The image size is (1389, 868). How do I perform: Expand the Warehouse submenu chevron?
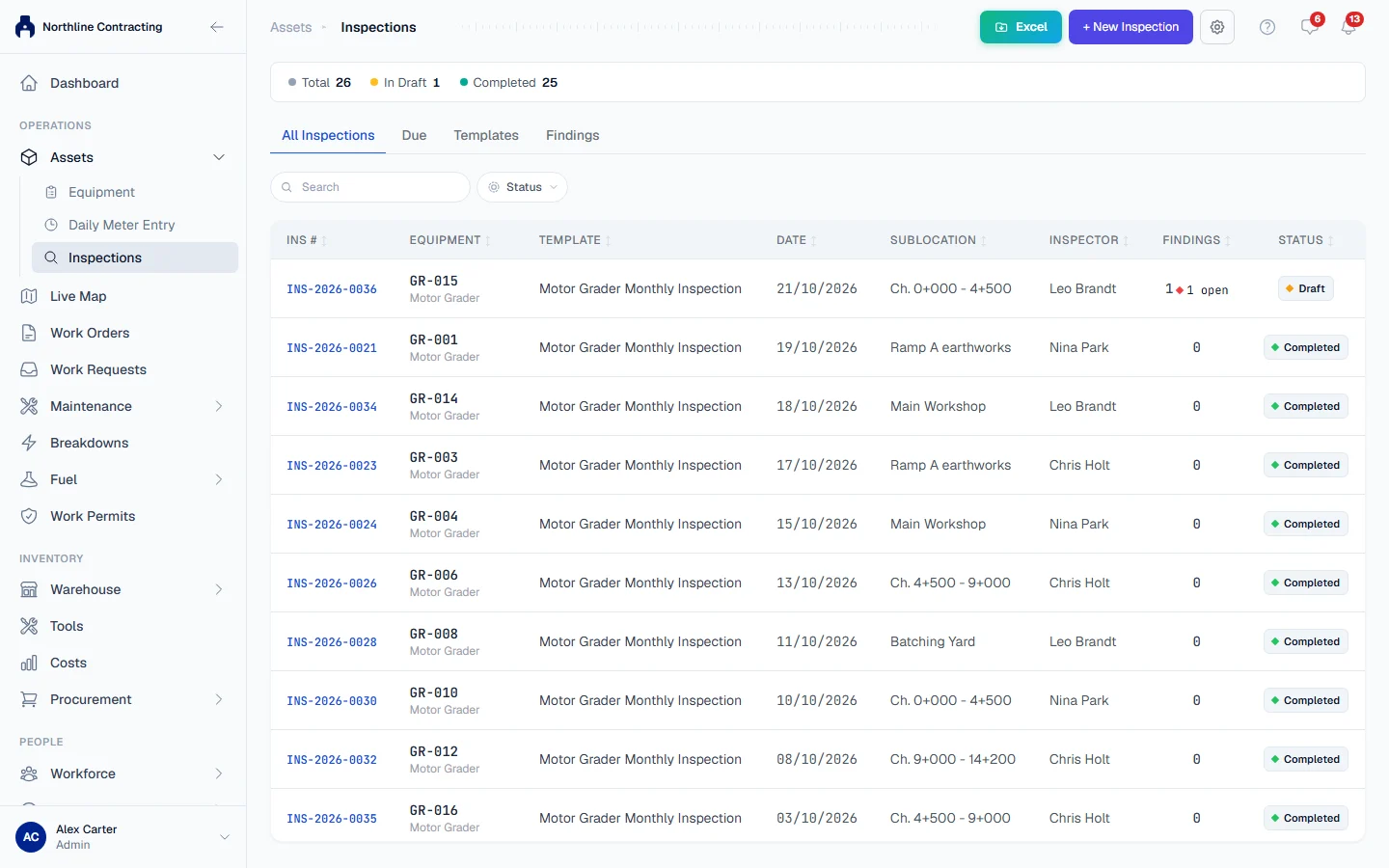point(219,589)
